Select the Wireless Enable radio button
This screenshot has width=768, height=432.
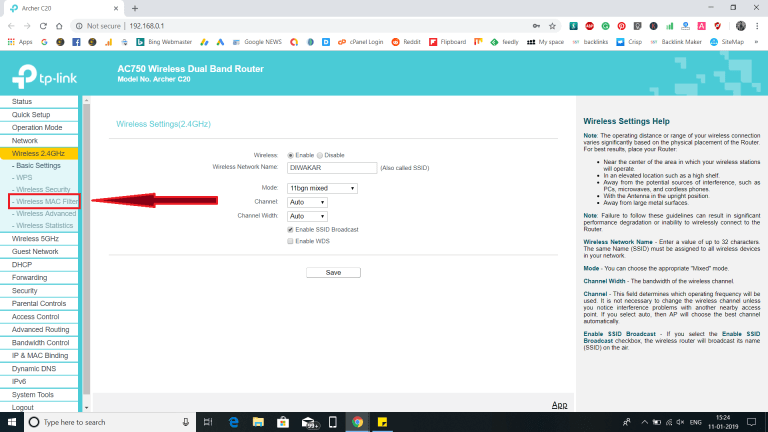tap(291, 155)
